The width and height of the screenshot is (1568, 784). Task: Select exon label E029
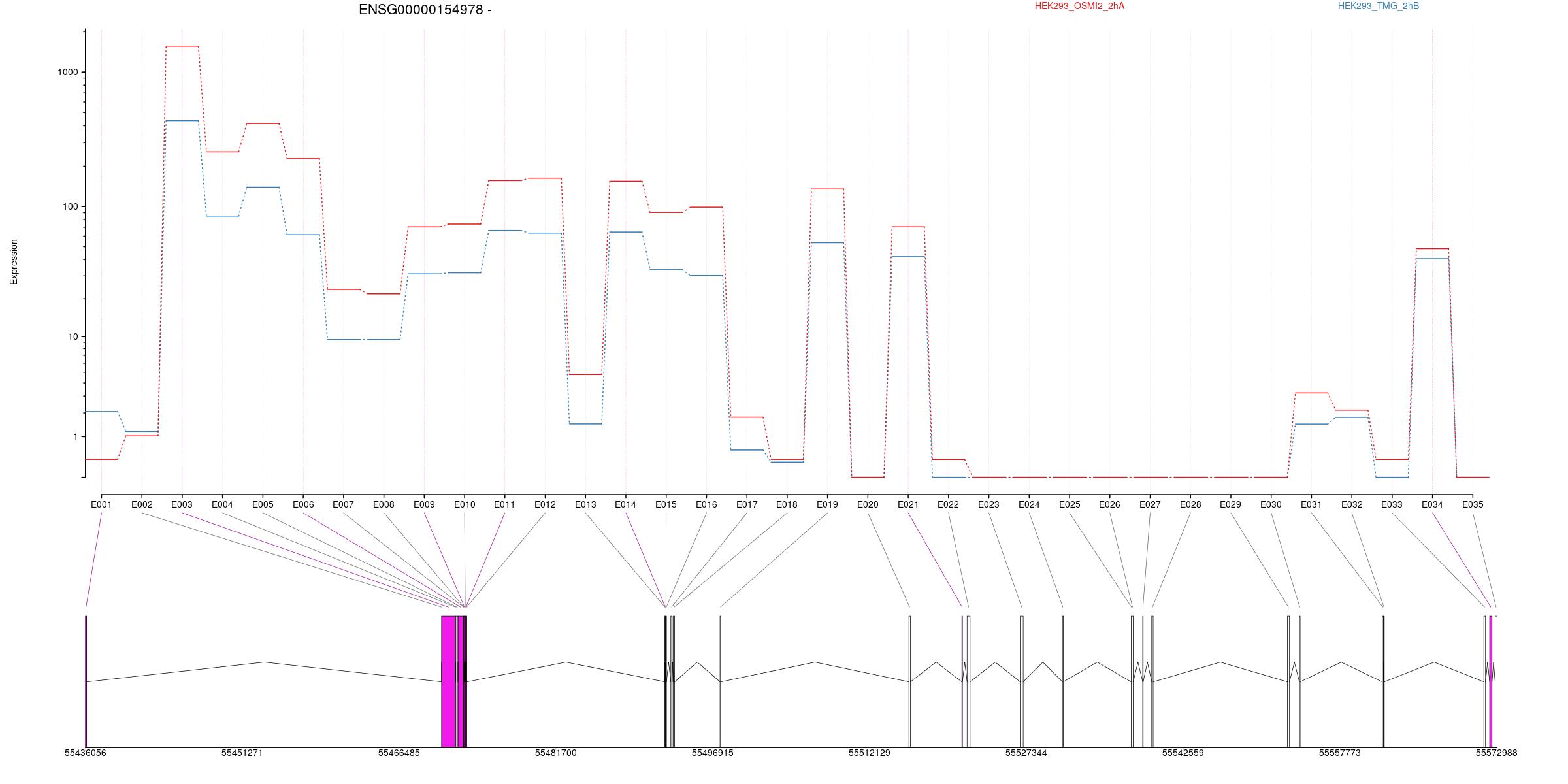click(x=1230, y=504)
